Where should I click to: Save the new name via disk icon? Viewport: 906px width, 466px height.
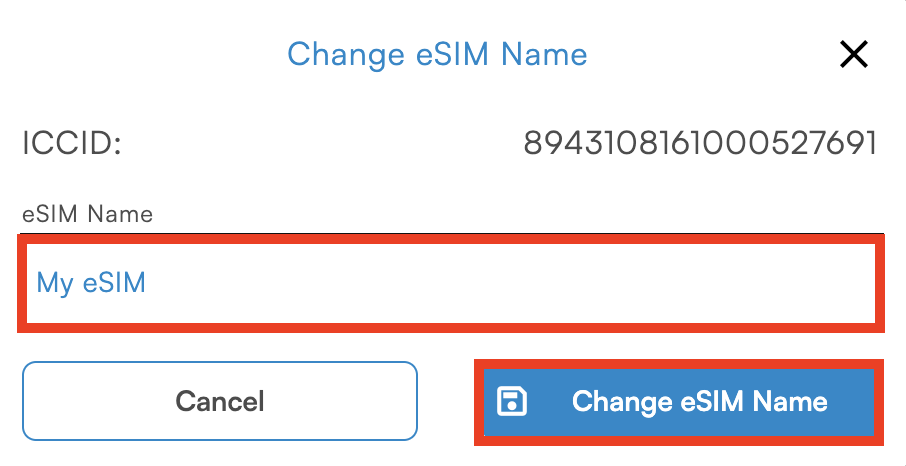click(x=512, y=401)
